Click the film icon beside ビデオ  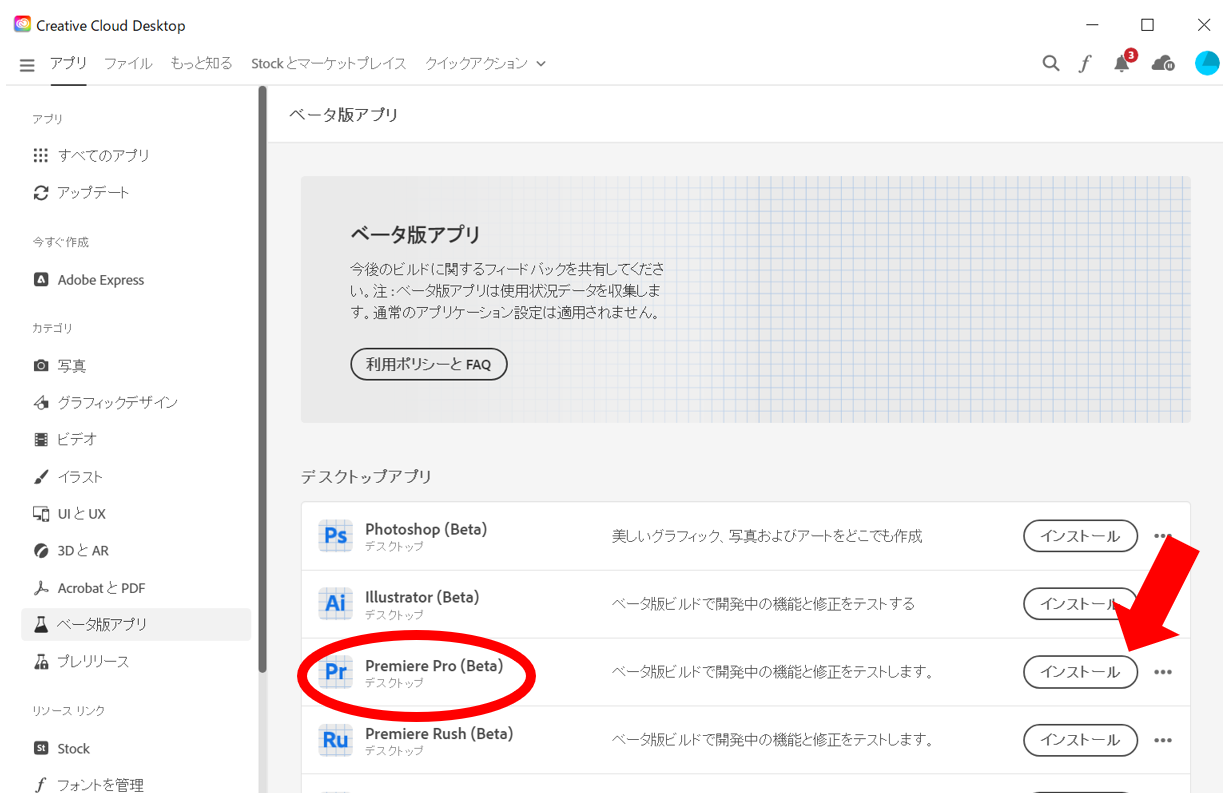pos(41,439)
